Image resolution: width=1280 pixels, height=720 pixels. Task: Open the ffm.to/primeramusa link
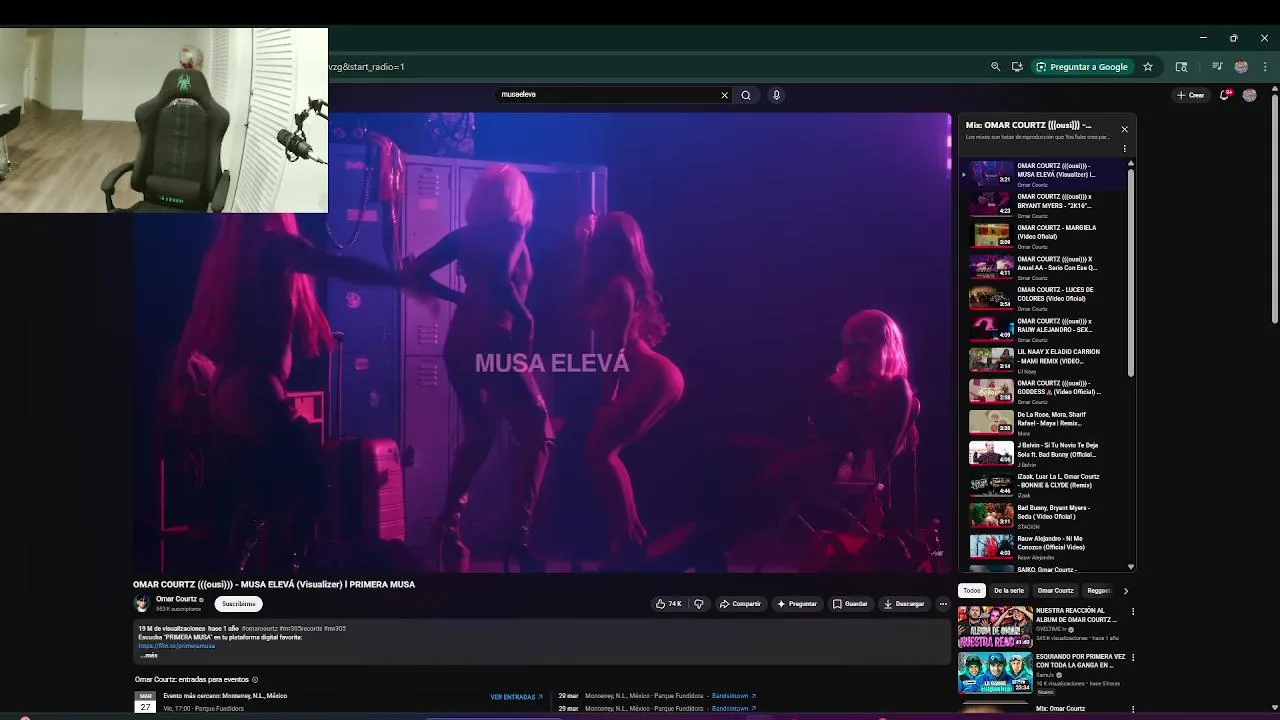177,646
